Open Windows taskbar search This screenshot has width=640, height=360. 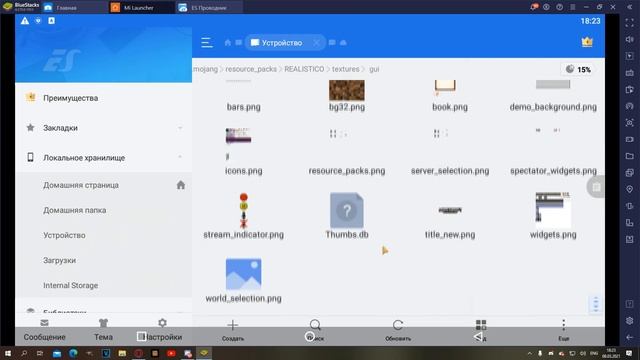(24, 353)
